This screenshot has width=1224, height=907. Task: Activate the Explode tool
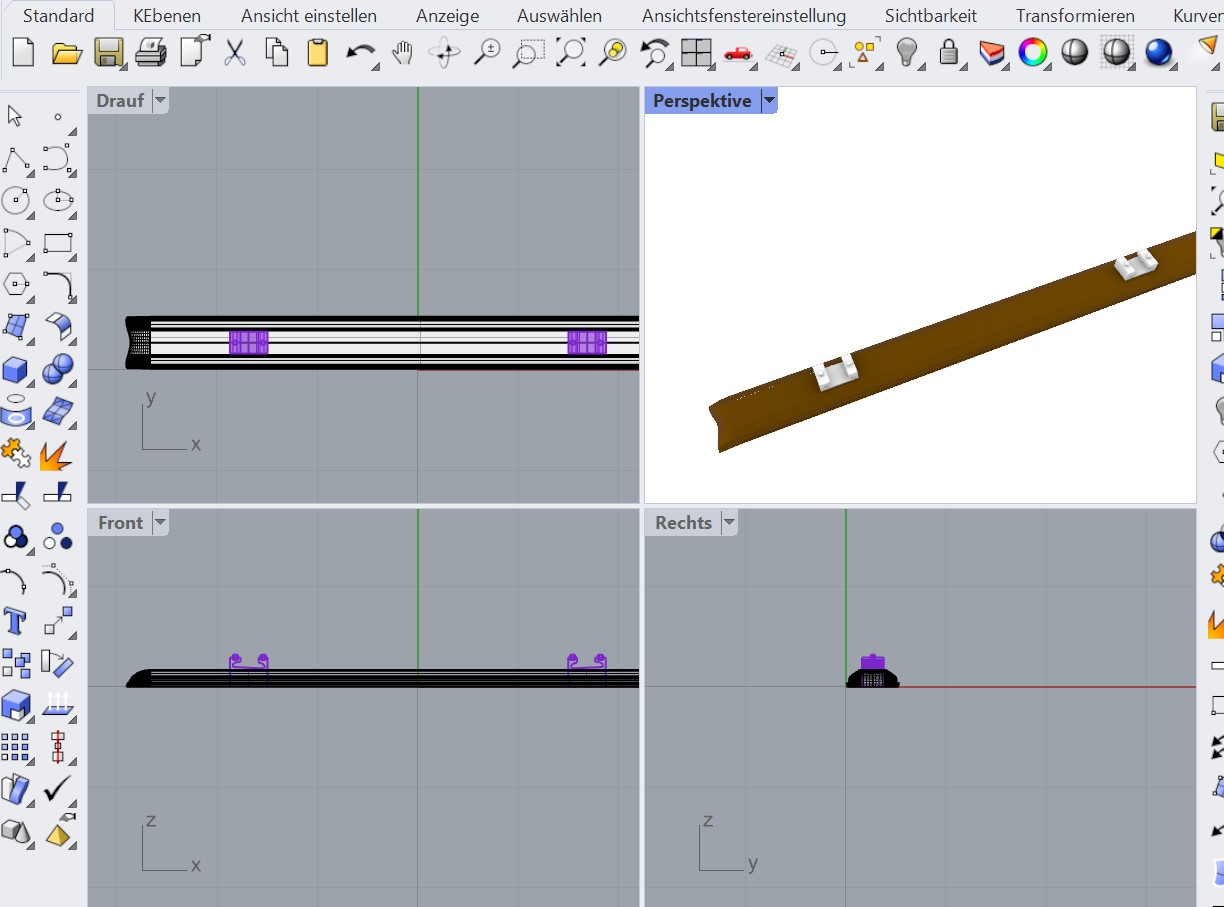(56, 455)
